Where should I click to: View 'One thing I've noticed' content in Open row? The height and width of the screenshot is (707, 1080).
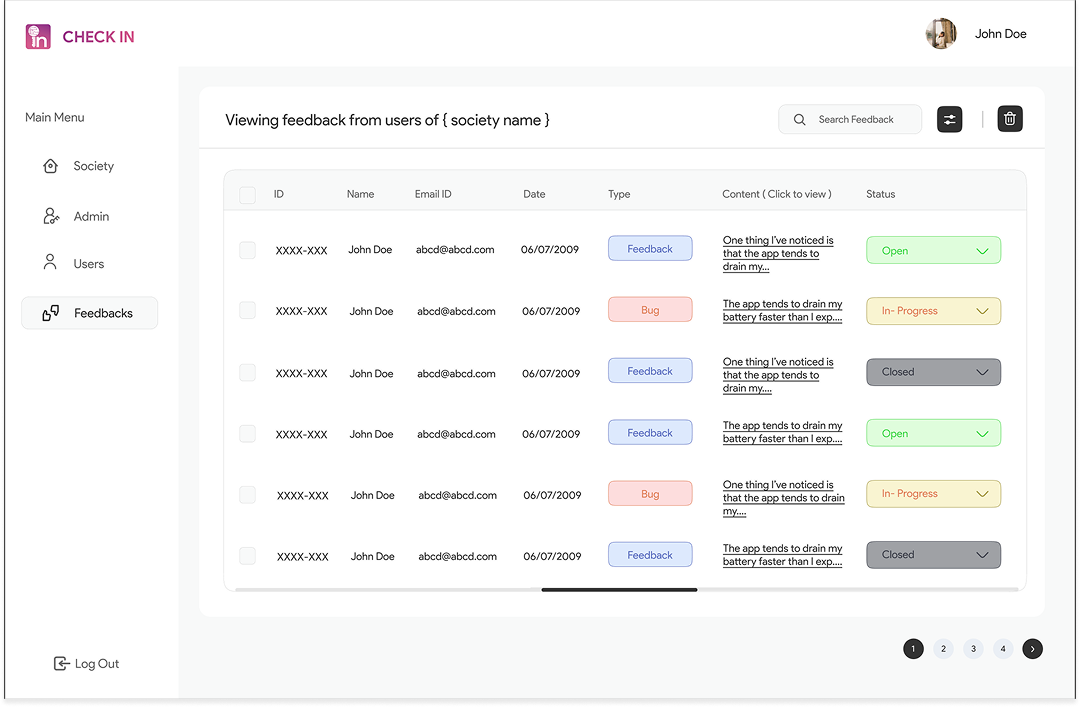pos(778,254)
